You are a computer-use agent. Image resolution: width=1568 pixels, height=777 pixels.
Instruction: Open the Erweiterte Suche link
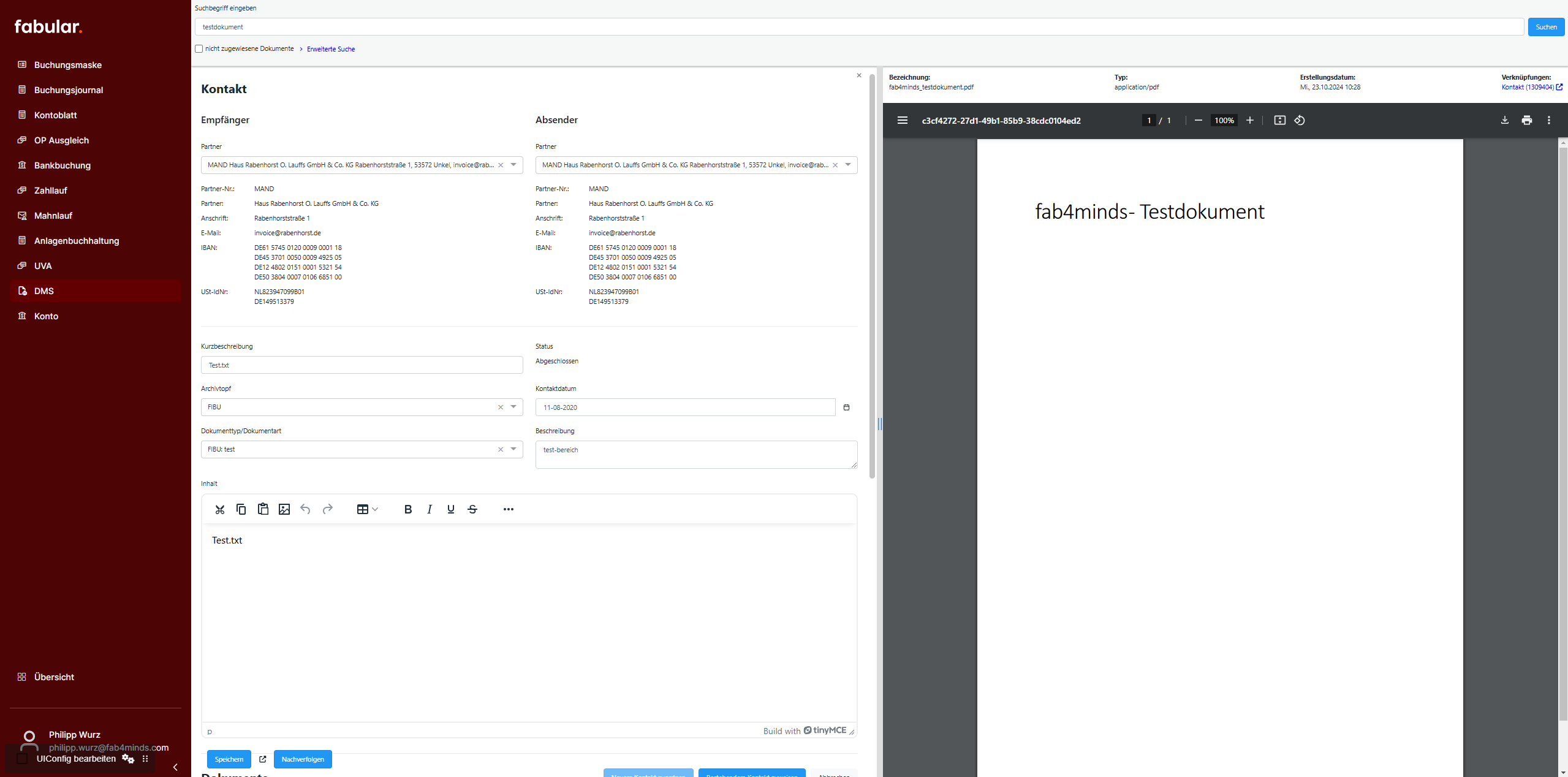coord(330,49)
